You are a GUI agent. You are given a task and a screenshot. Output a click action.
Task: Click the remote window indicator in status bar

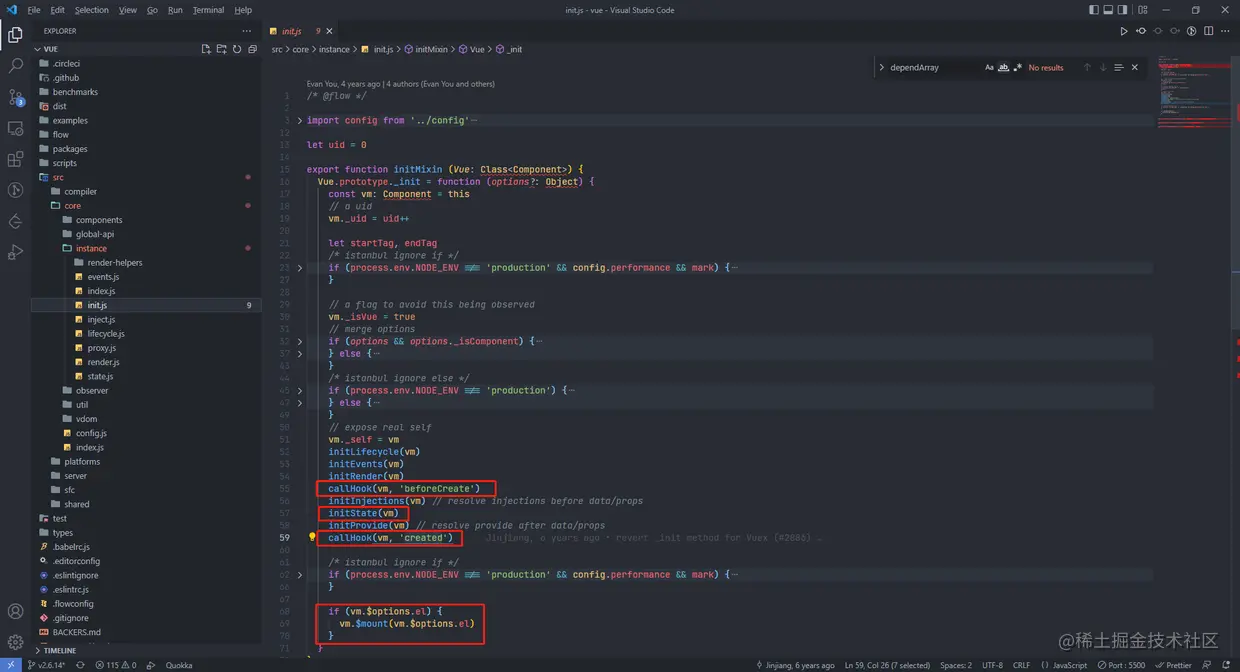coord(10,665)
